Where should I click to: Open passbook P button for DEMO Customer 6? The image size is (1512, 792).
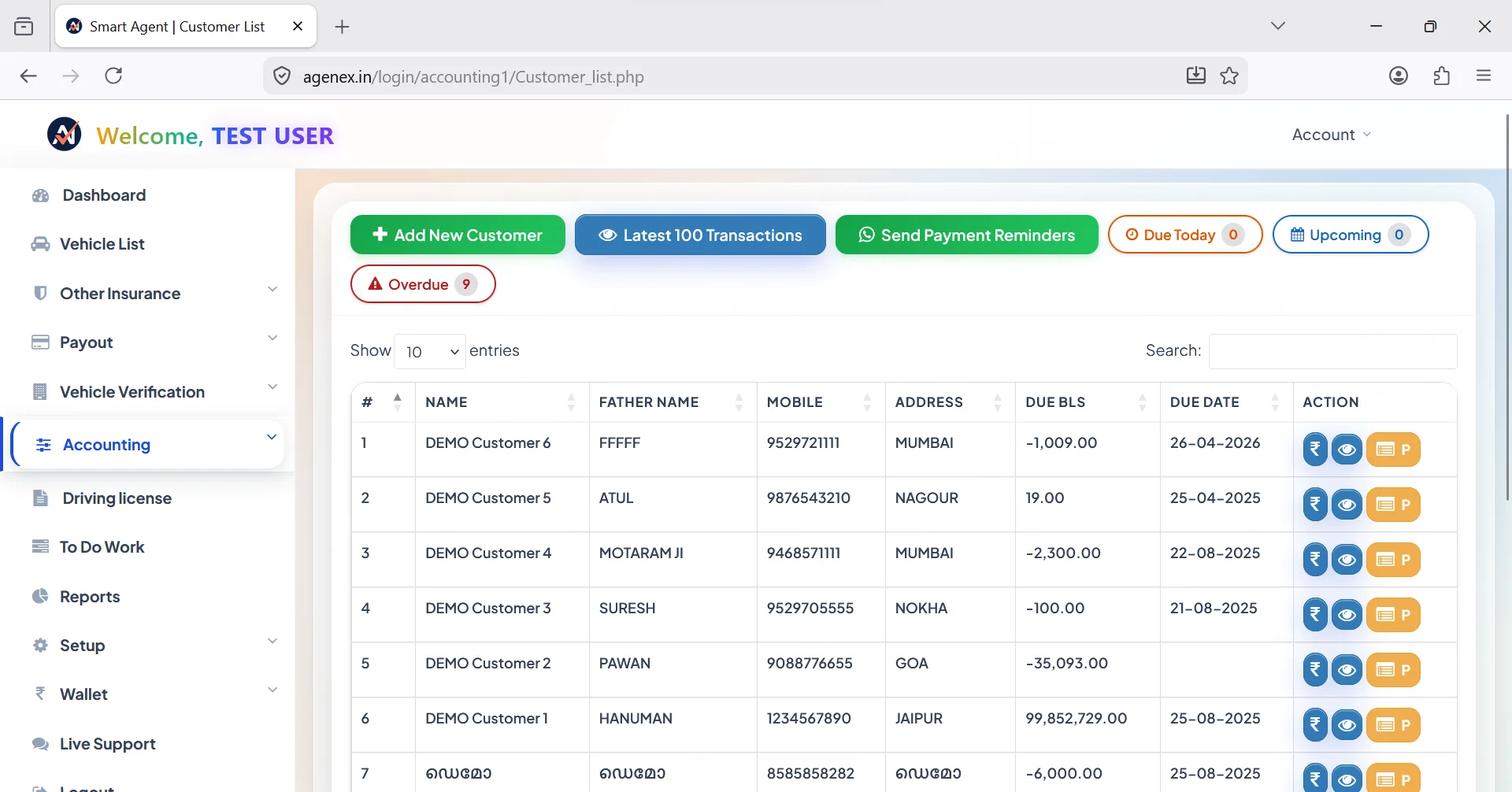pyautogui.click(x=1393, y=450)
